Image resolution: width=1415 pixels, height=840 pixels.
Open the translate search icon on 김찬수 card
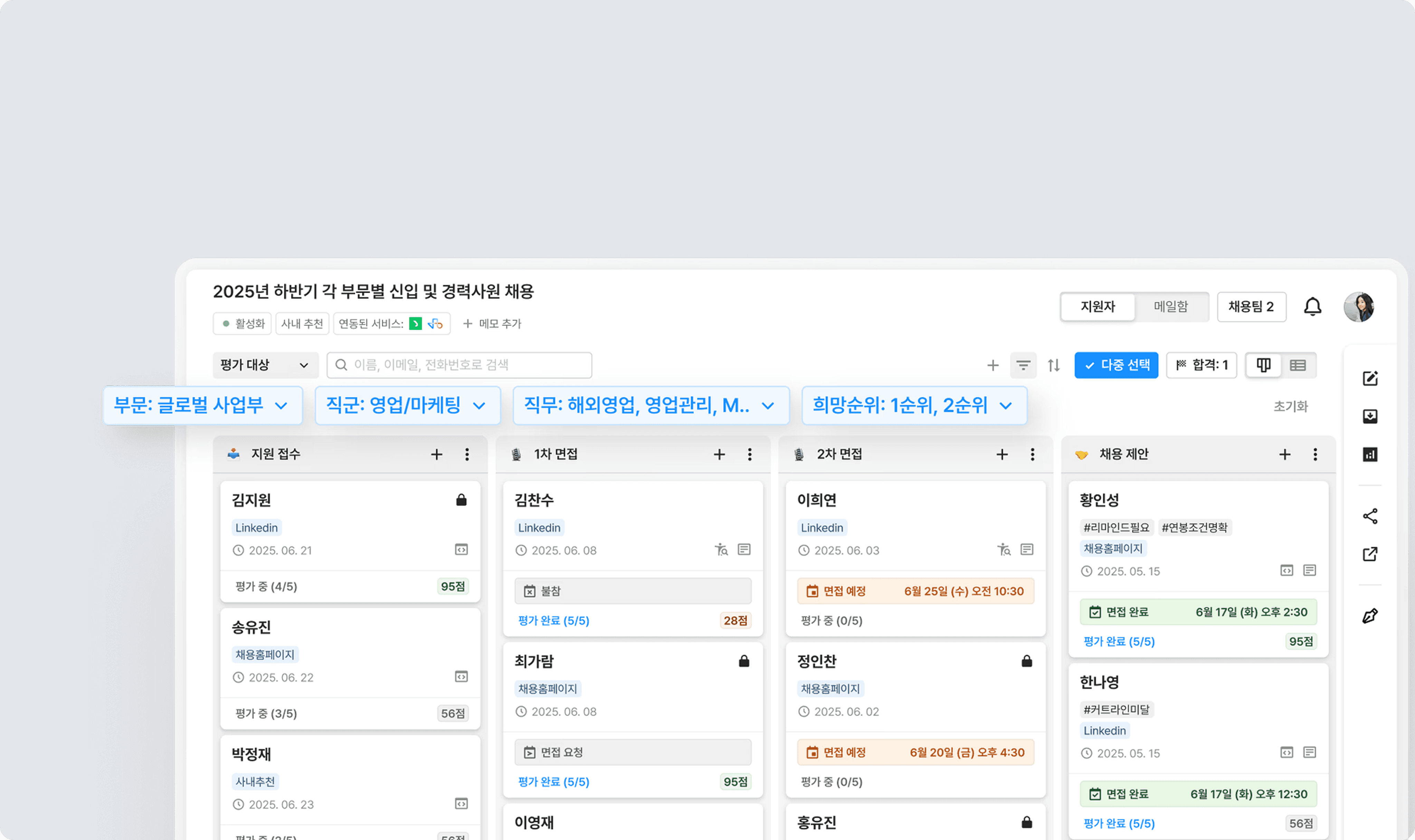721,550
